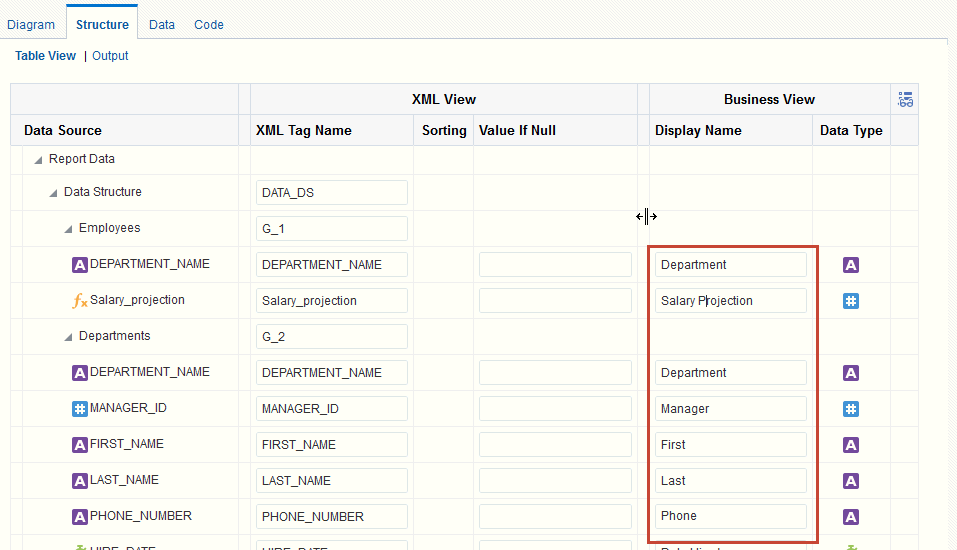Click string icon beside Employees DEPARTMENT_NAME source
Screen dimensions: 957x550
tap(80, 265)
